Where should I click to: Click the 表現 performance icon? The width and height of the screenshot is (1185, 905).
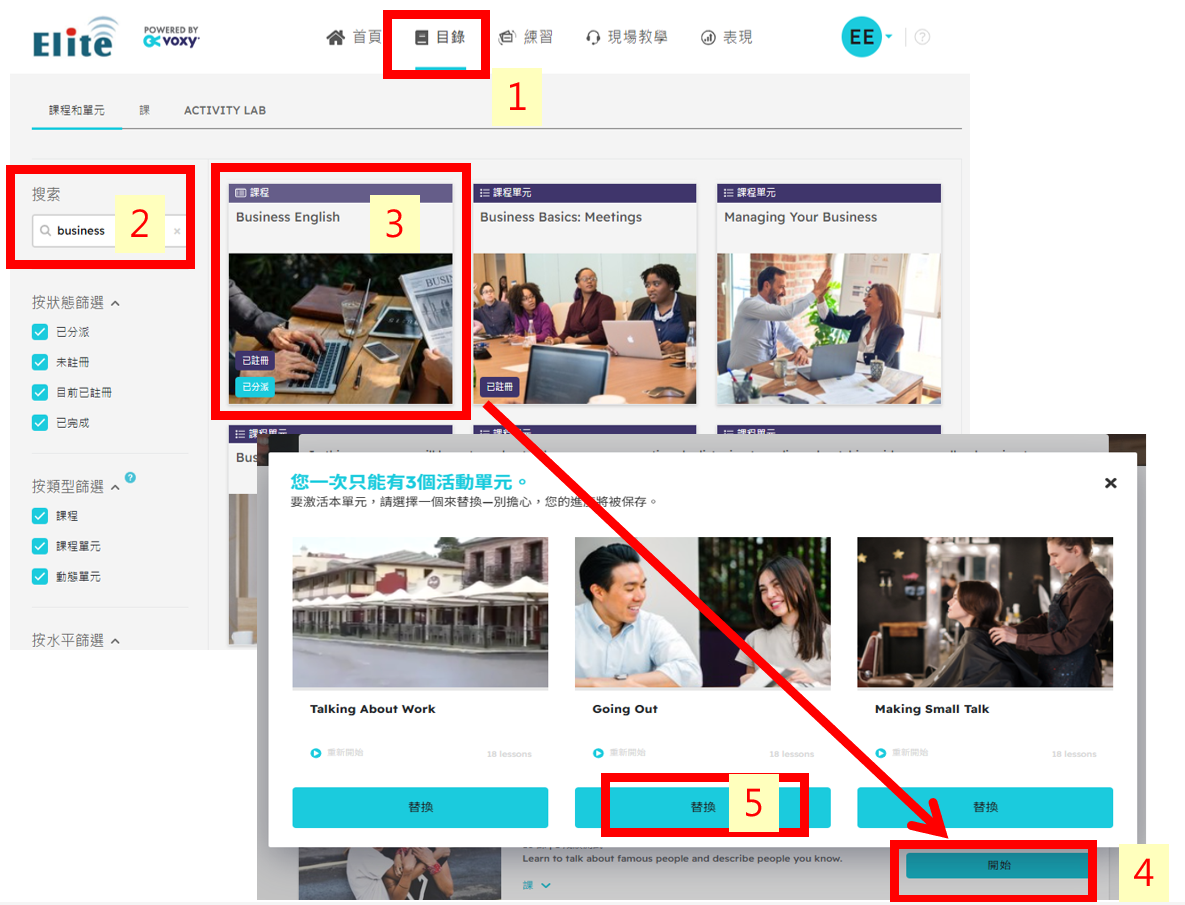coord(710,37)
